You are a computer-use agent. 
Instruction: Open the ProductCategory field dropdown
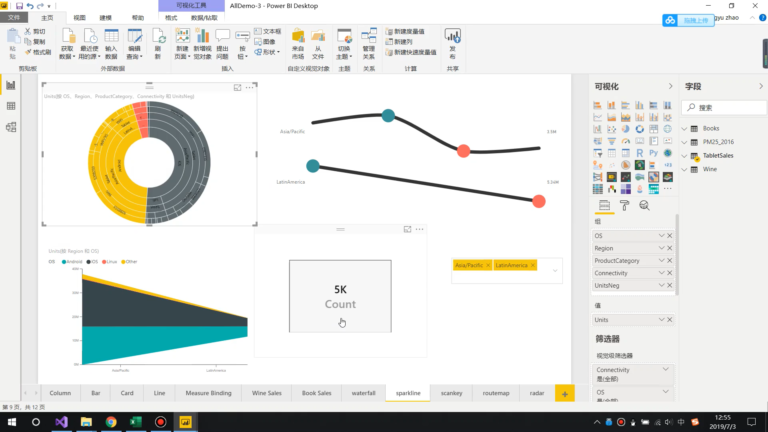(x=661, y=261)
